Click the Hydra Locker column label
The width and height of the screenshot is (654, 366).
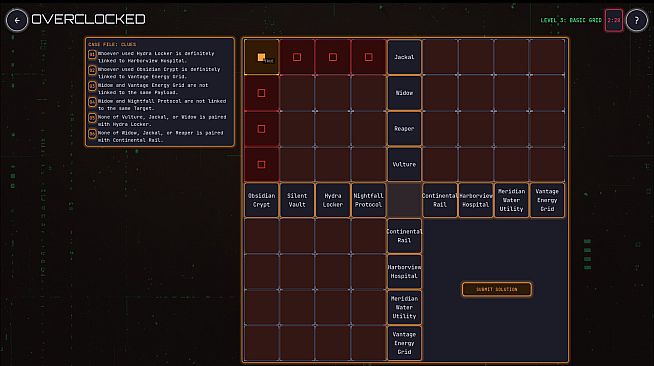(x=333, y=200)
